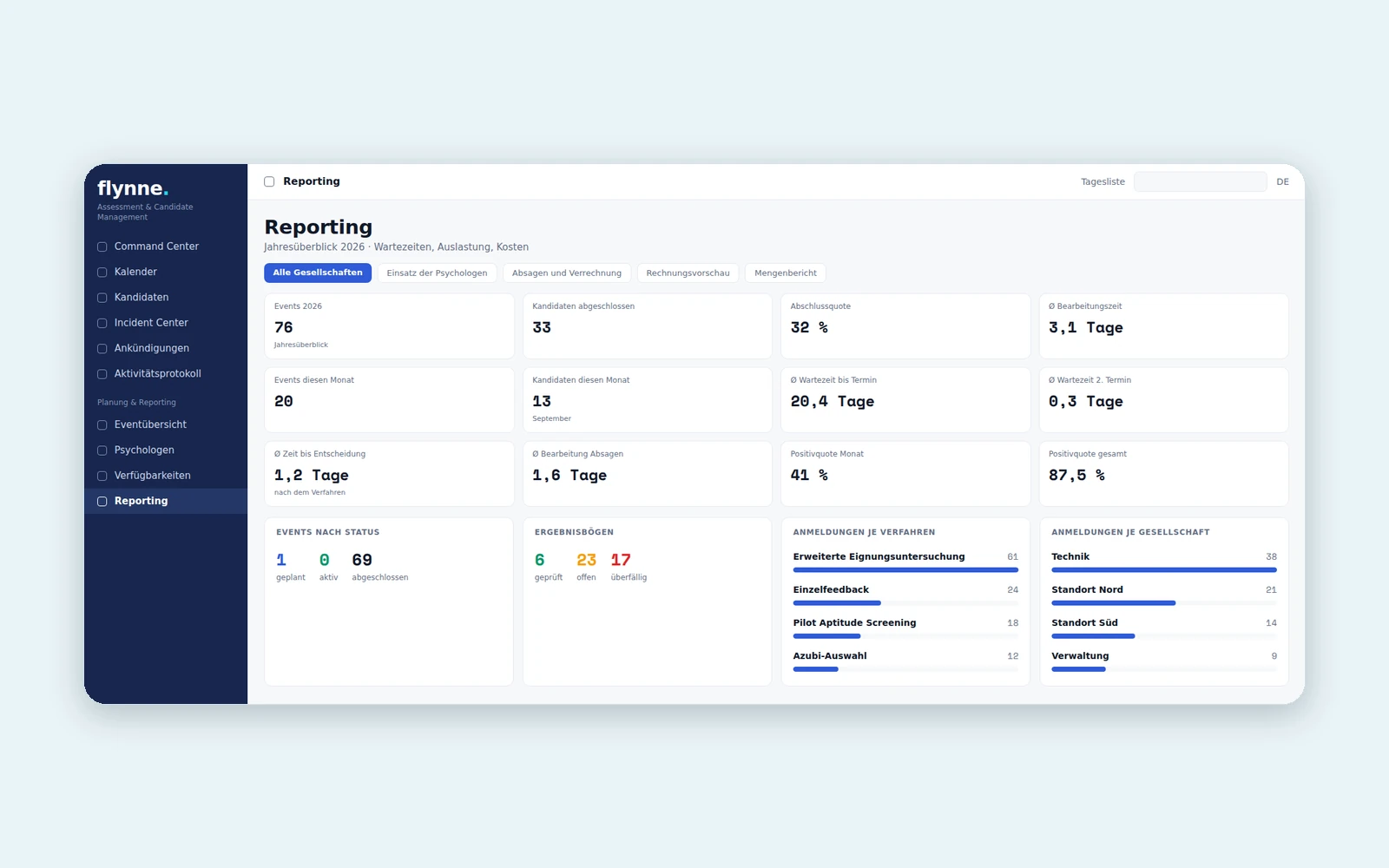The width and height of the screenshot is (1389, 868).
Task: Click the Command Center sidebar icon
Action: (102, 247)
